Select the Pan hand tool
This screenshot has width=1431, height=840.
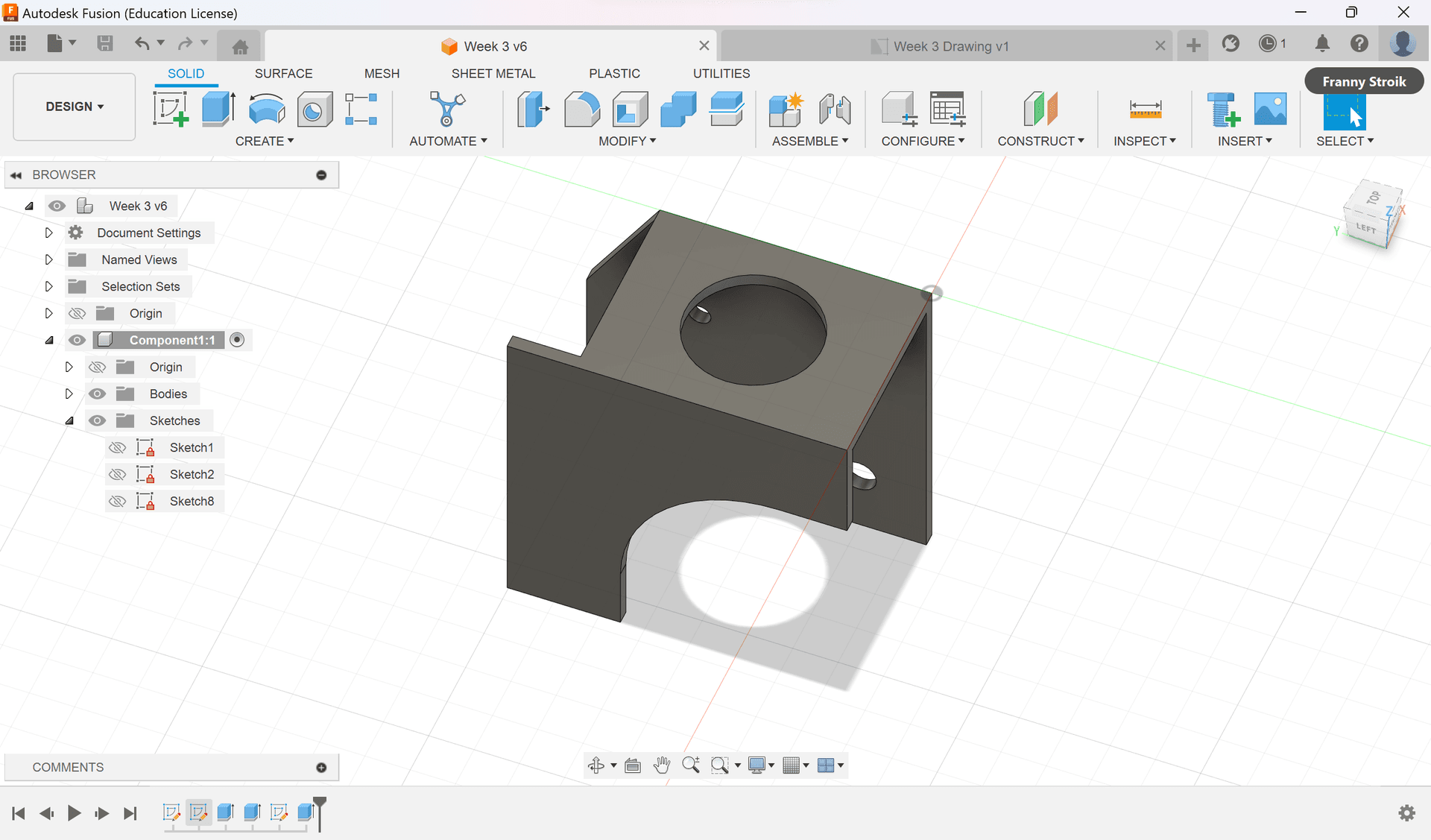[662, 765]
